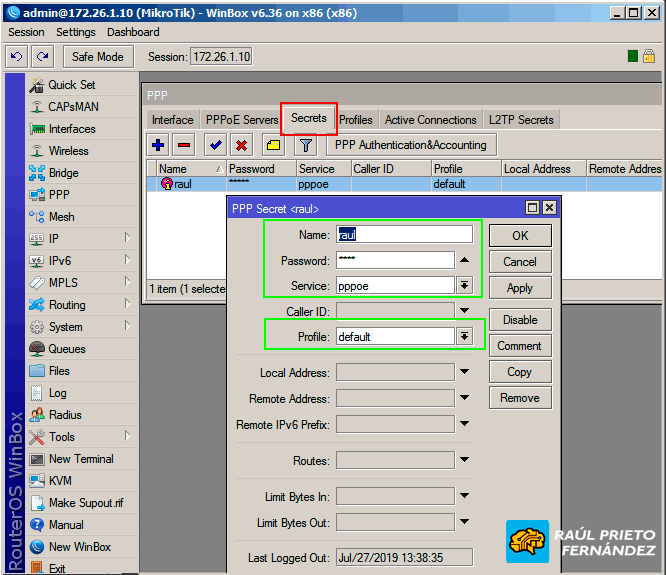Switch to the Profiles tab
Screen dimensions: 666x575
[355, 120]
